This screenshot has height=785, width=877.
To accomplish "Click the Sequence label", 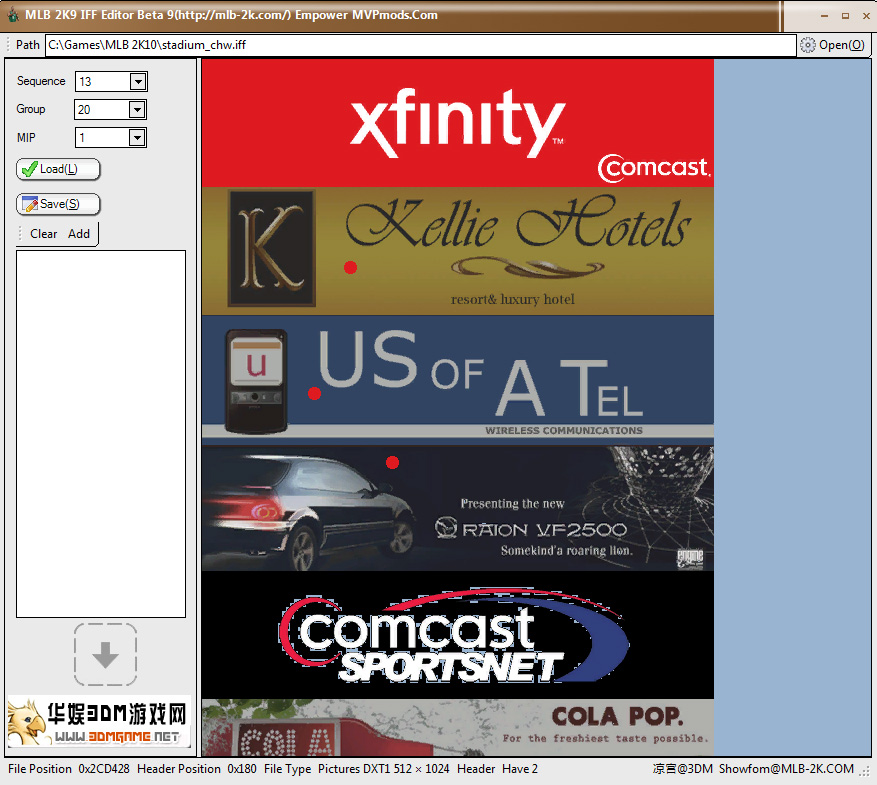I will pyautogui.click(x=41, y=81).
